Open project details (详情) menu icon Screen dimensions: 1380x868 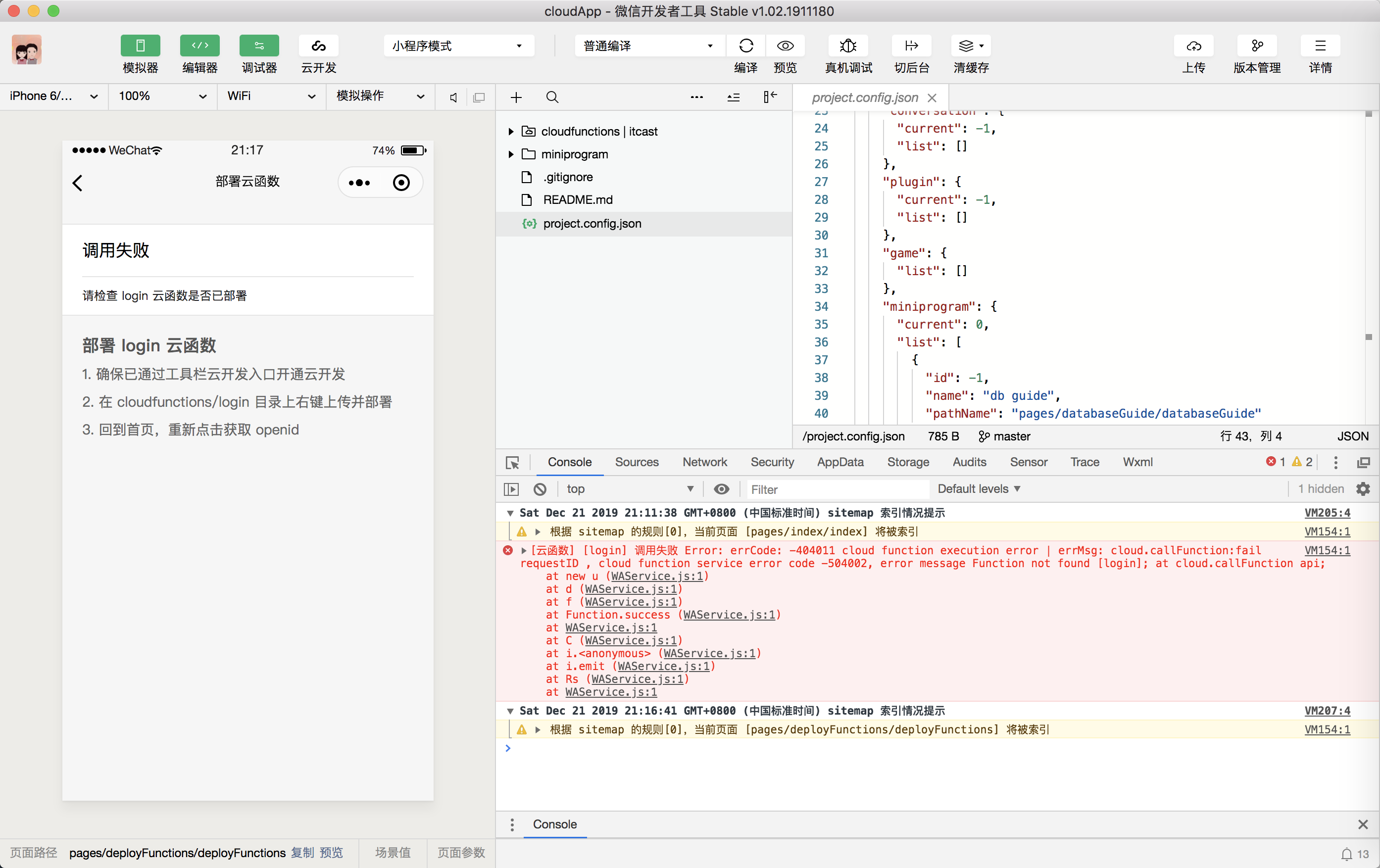(x=1320, y=46)
